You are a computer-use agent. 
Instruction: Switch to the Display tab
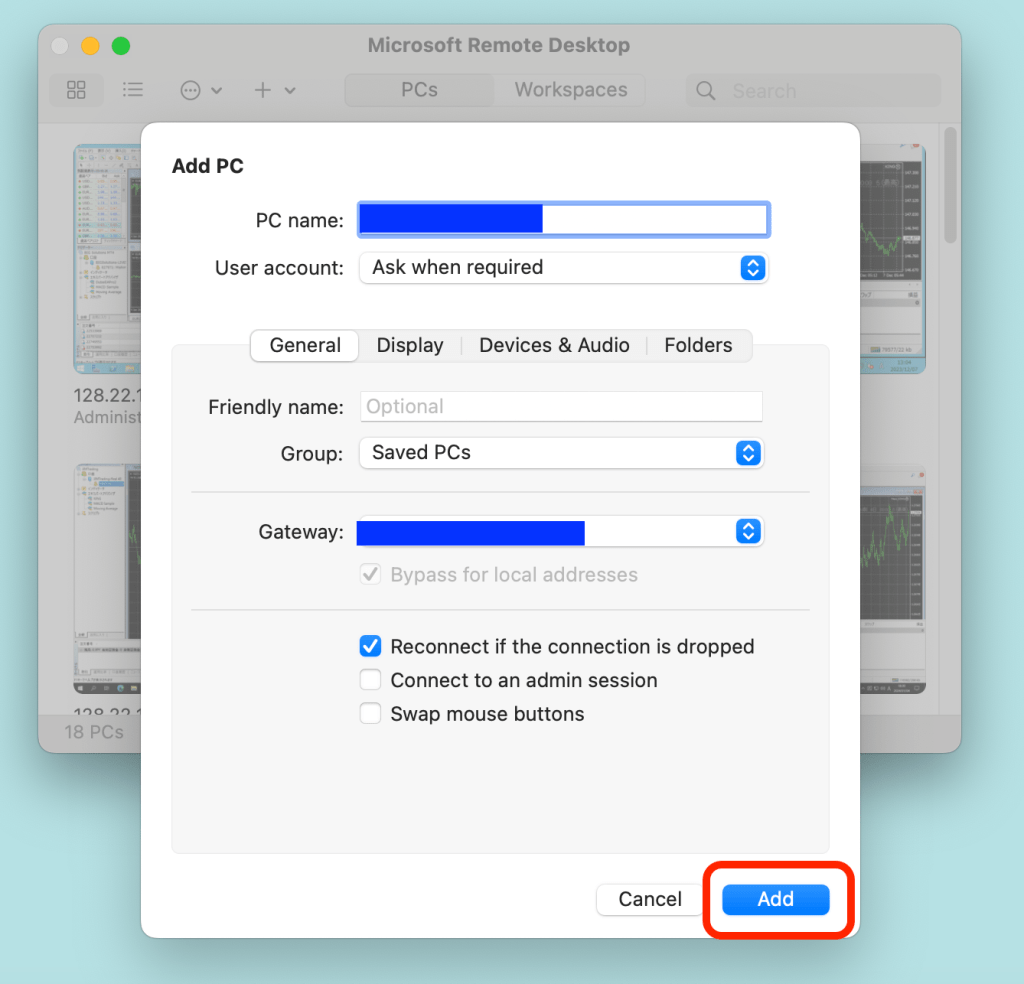(x=410, y=345)
